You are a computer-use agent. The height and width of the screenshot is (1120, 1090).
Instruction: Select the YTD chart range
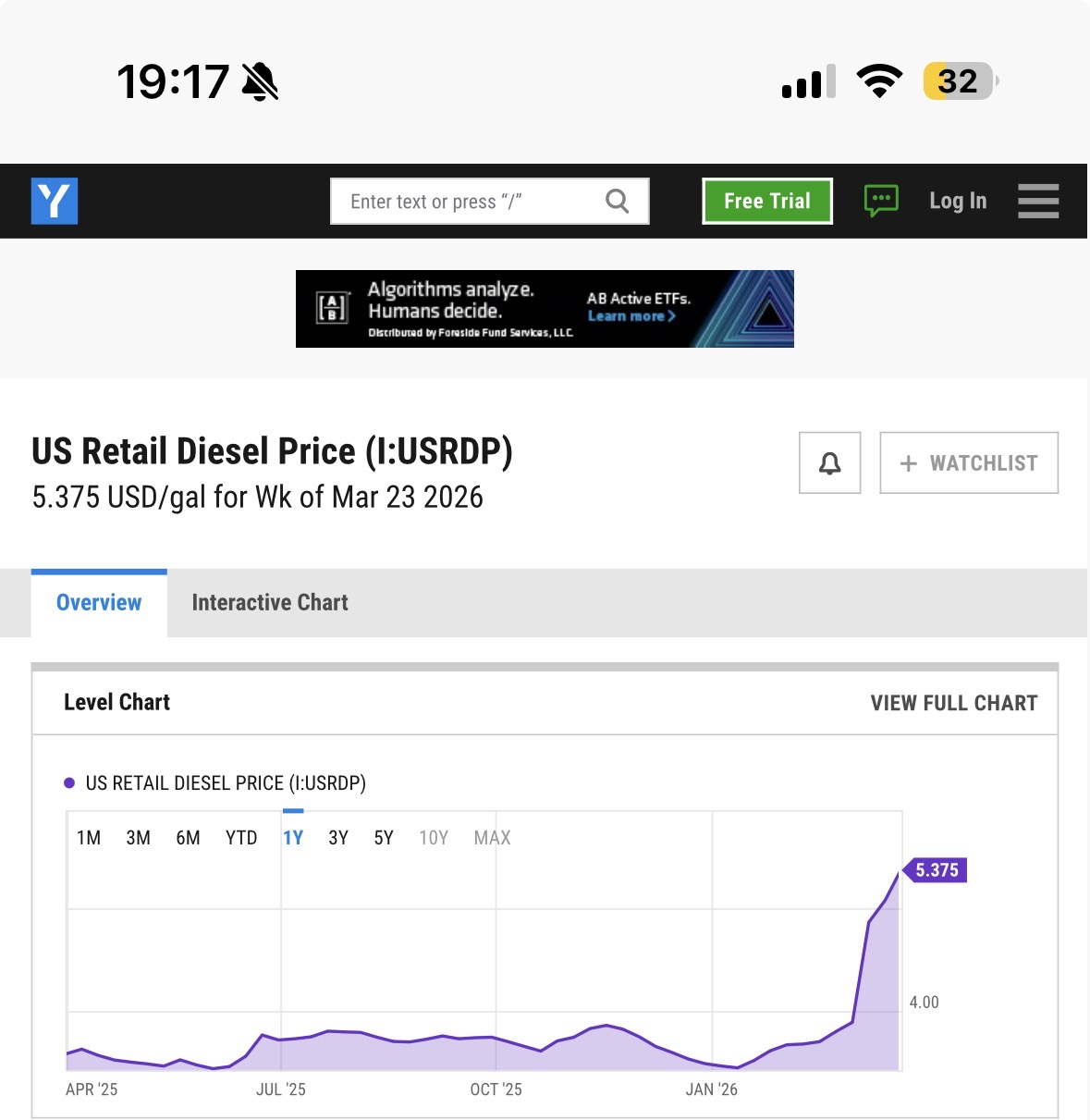(x=241, y=838)
